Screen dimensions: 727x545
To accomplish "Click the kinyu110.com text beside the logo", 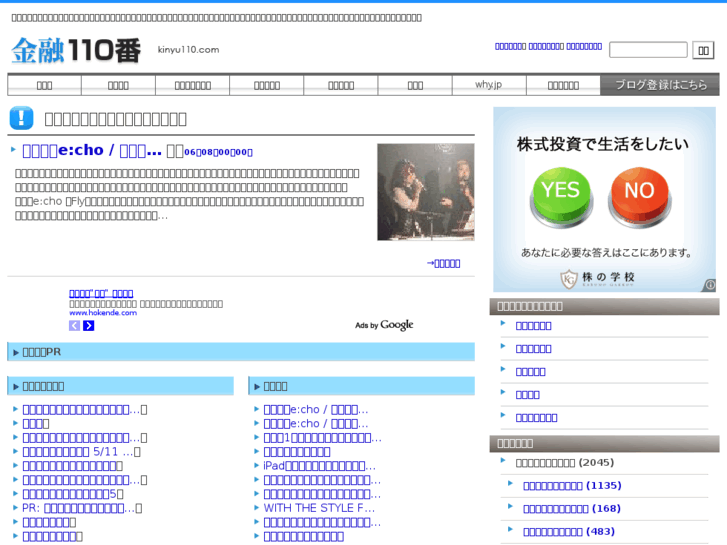I will [188, 50].
